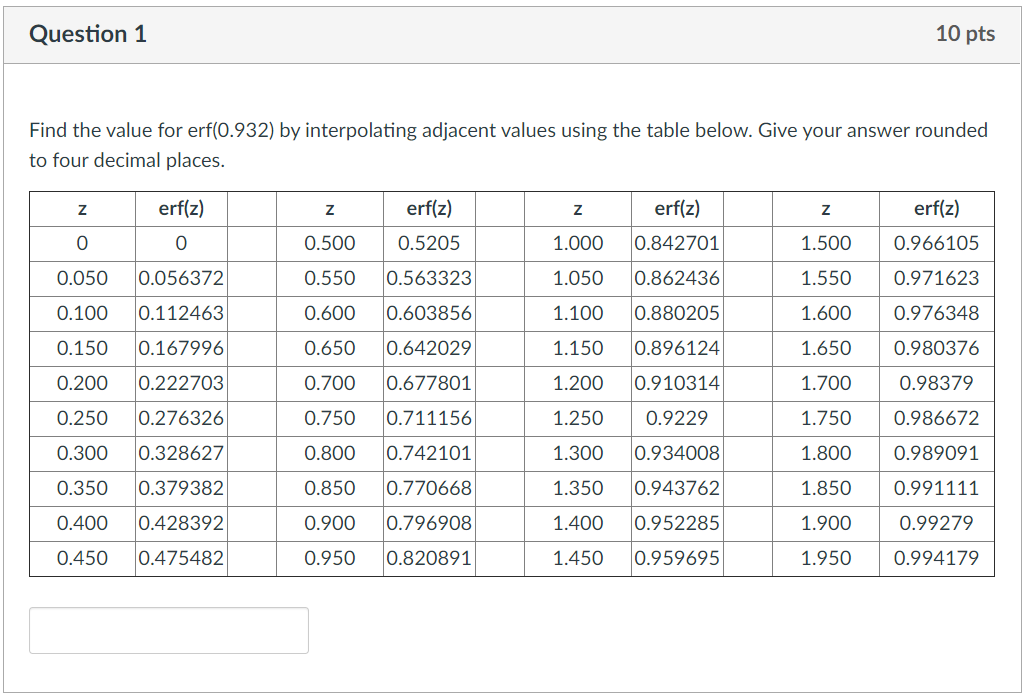This screenshot has width=1026, height=696.
Task: Click the cell showing 0.842701
Action: tap(677, 243)
